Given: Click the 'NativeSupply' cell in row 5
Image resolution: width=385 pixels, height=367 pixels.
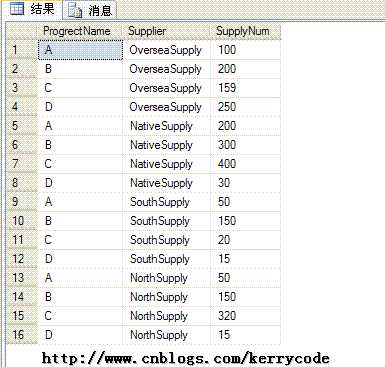Looking at the screenshot, I should pyautogui.click(x=167, y=126).
